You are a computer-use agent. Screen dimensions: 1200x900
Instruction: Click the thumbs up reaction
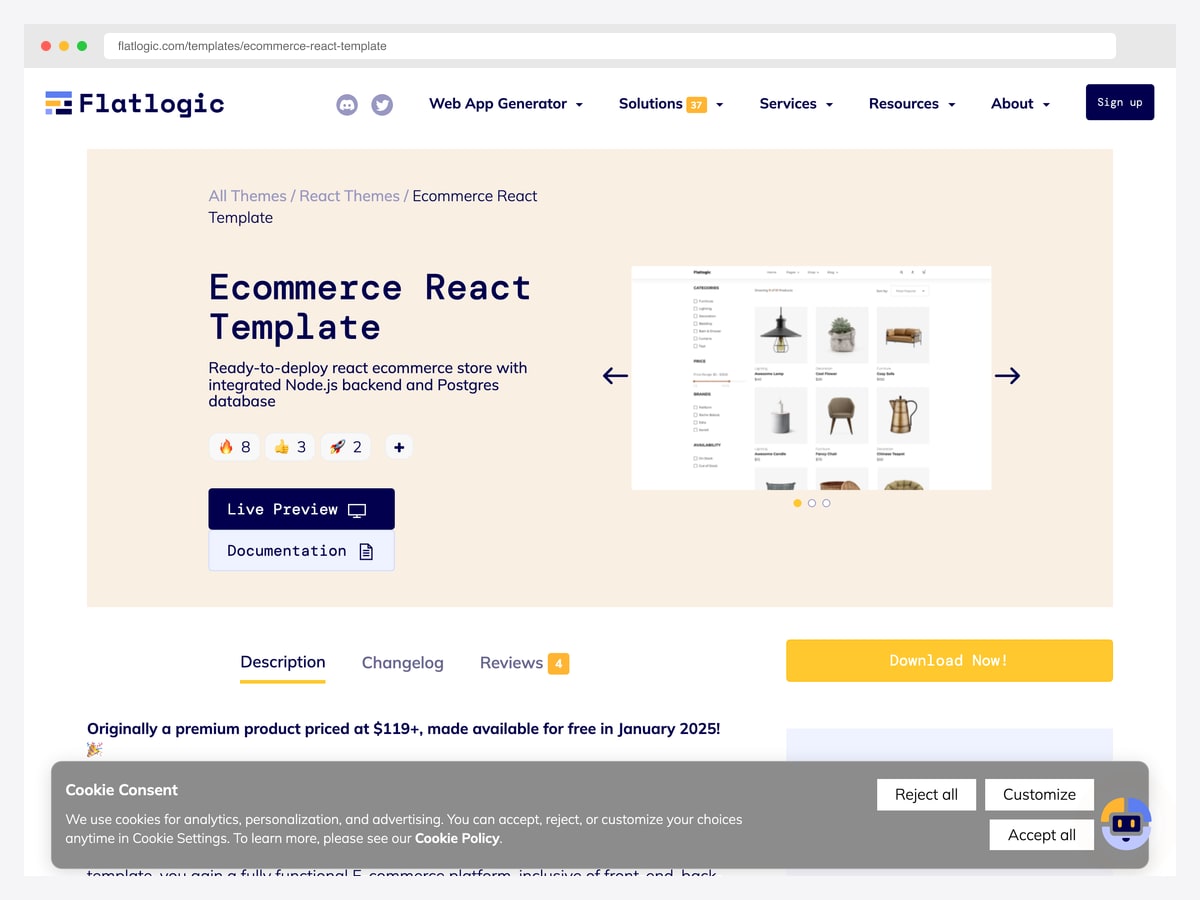pyautogui.click(x=290, y=447)
